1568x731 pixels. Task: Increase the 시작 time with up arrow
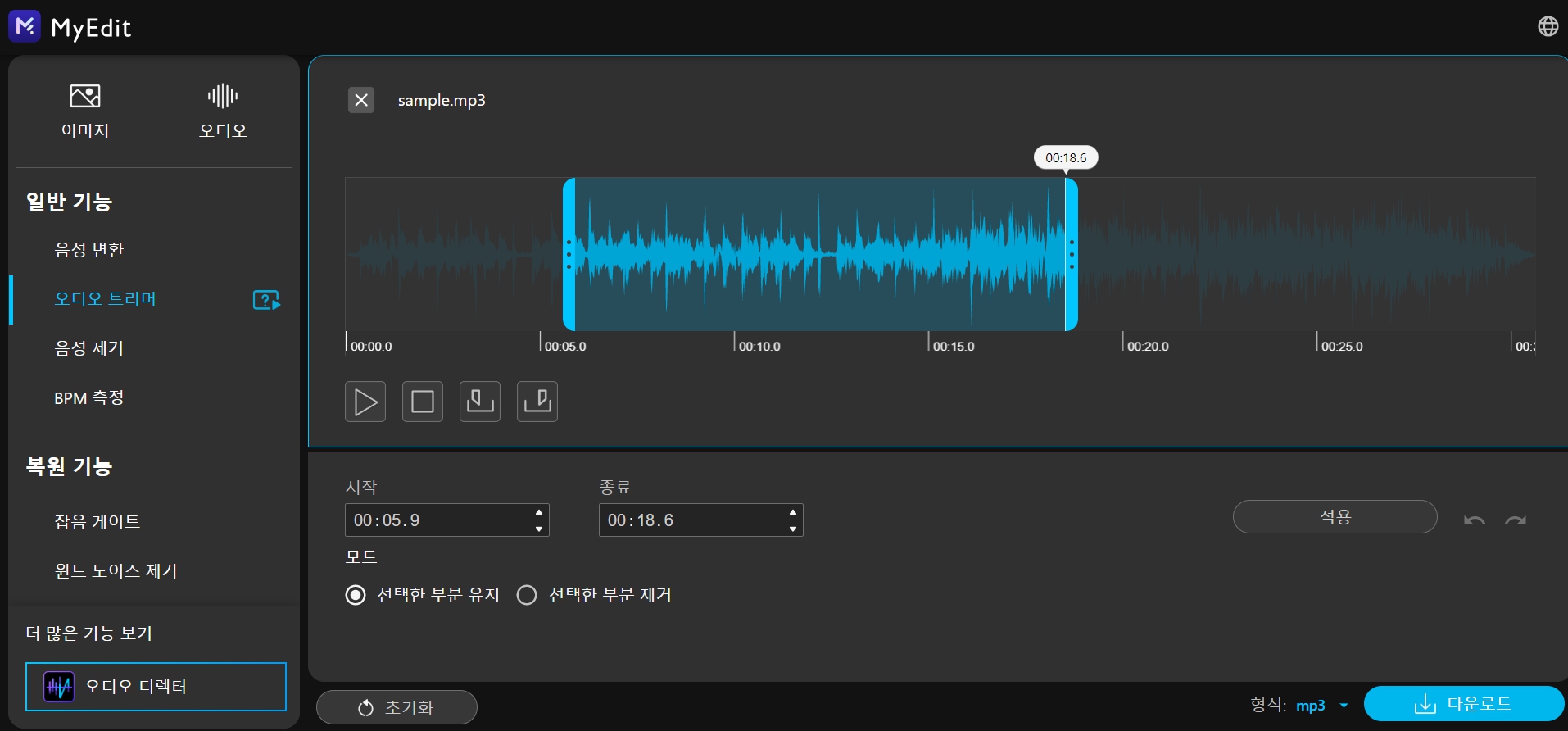click(539, 512)
